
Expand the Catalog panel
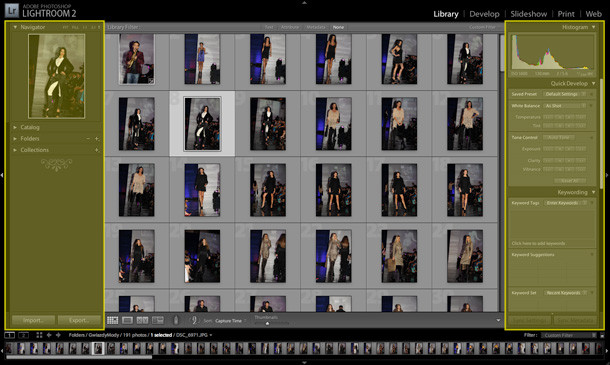coord(15,127)
